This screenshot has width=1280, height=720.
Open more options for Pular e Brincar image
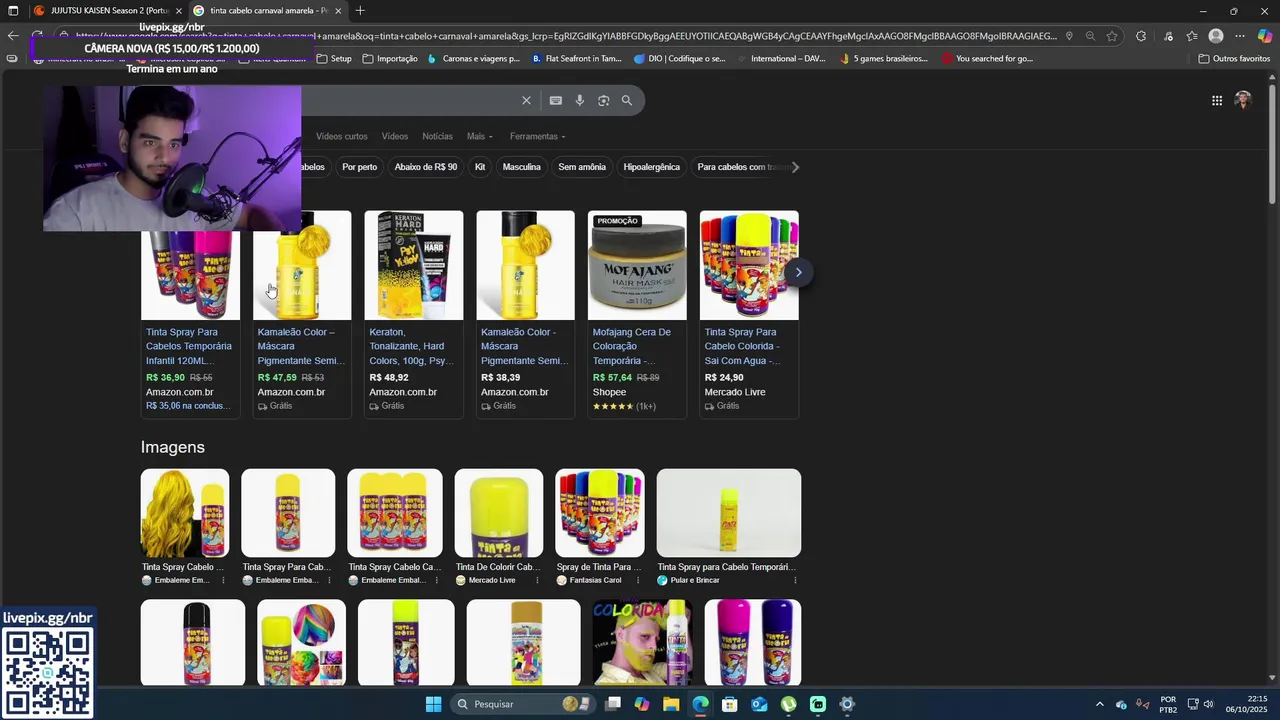click(x=795, y=580)
